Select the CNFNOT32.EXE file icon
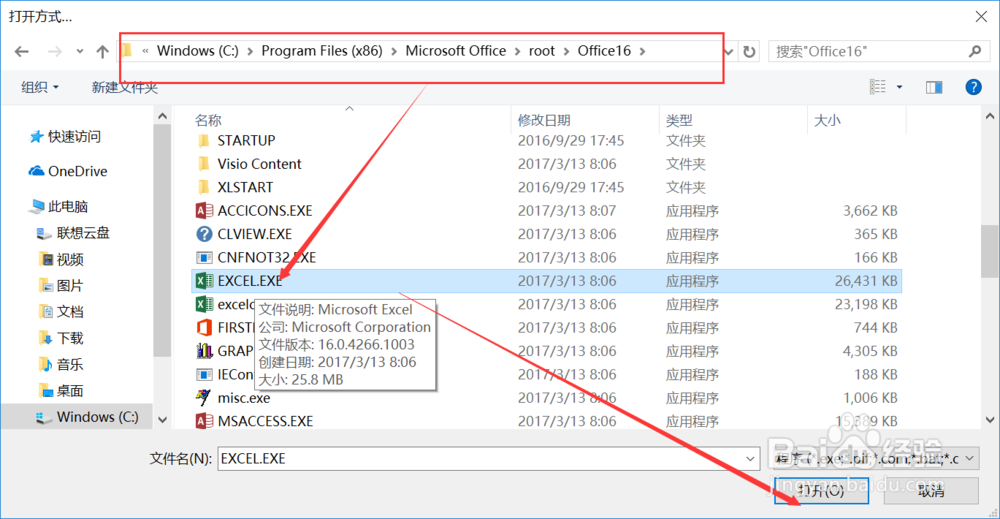 click(204, 258)
